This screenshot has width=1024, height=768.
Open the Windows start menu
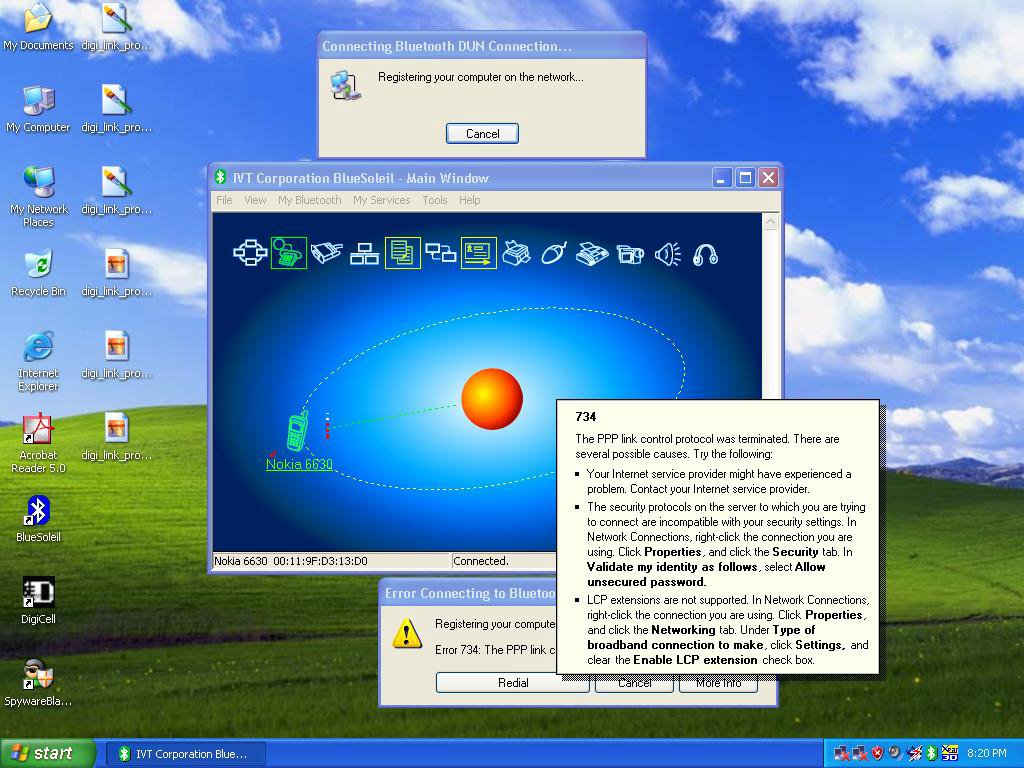point(47,754)
